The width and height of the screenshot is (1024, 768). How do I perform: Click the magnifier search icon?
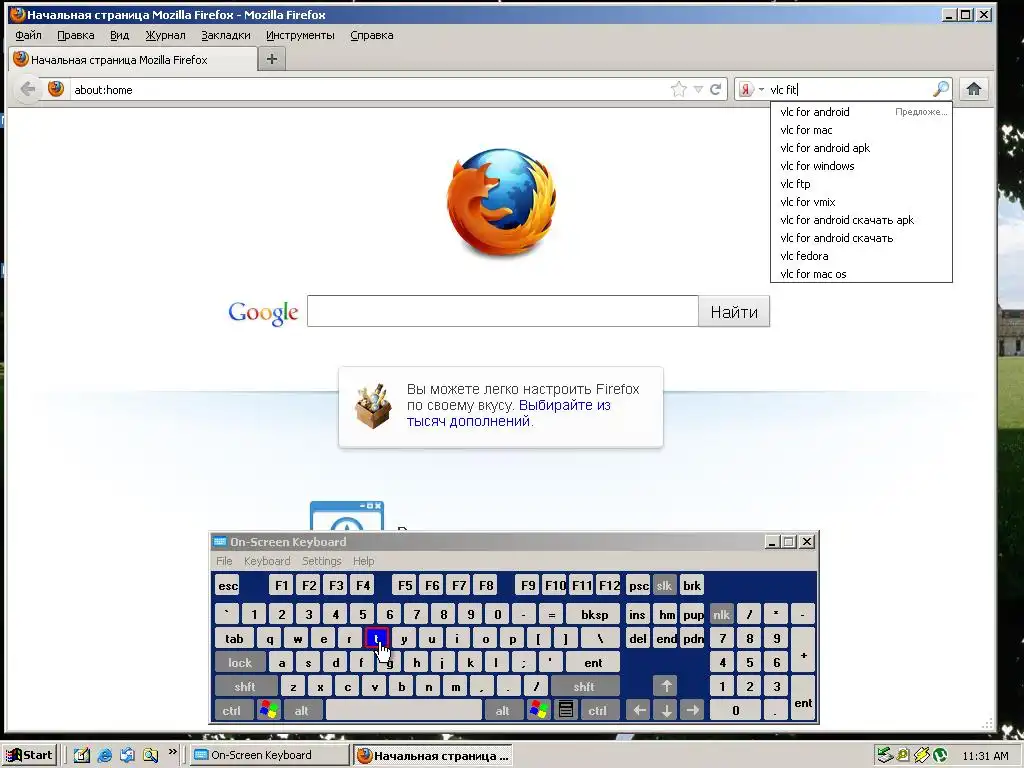click(940, 89)
